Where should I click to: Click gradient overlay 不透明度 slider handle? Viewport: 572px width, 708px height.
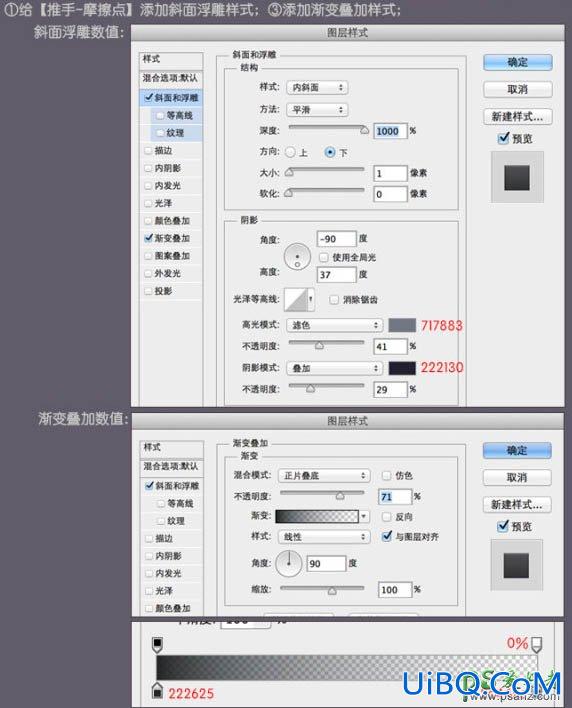click(340, 496)
